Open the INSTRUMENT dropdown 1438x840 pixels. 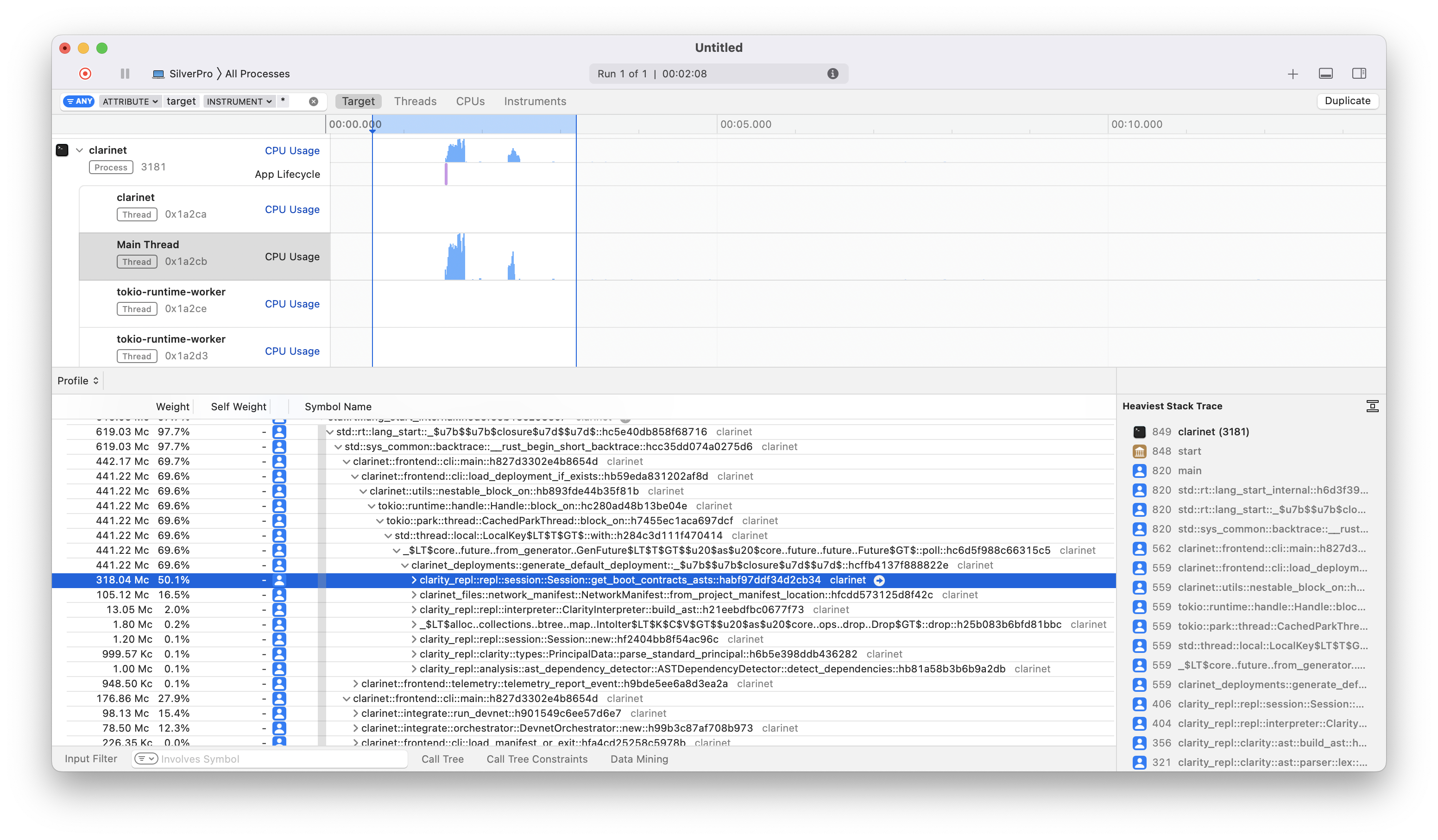(240, 101)
